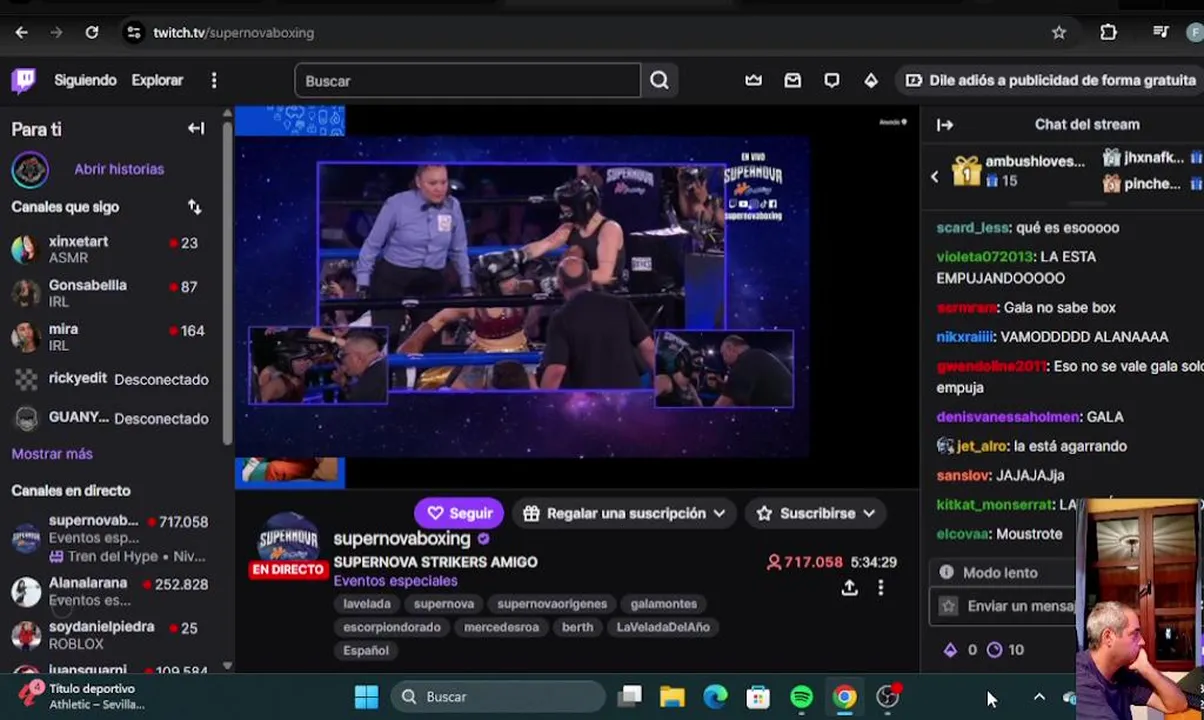Screen dimensions: 1204x720
Task: Open Twitch three-dot more menu
Action: click(x=214, y=80)
